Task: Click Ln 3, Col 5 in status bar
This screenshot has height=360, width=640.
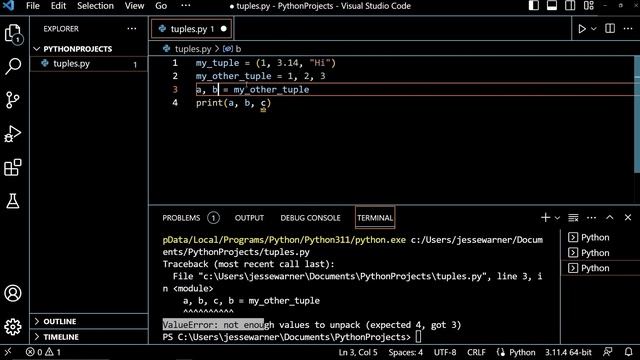Action: tap(358, 352)
